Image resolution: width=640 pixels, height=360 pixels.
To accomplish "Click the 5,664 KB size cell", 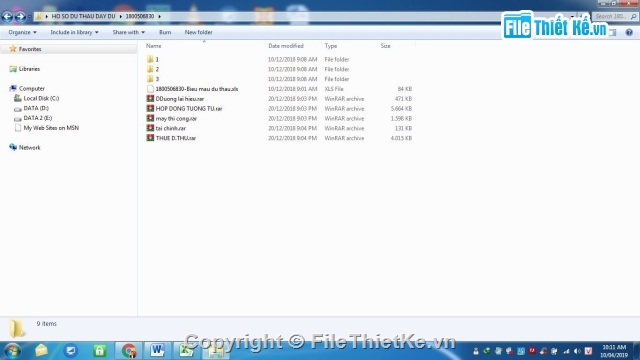I will pos(401,109).
